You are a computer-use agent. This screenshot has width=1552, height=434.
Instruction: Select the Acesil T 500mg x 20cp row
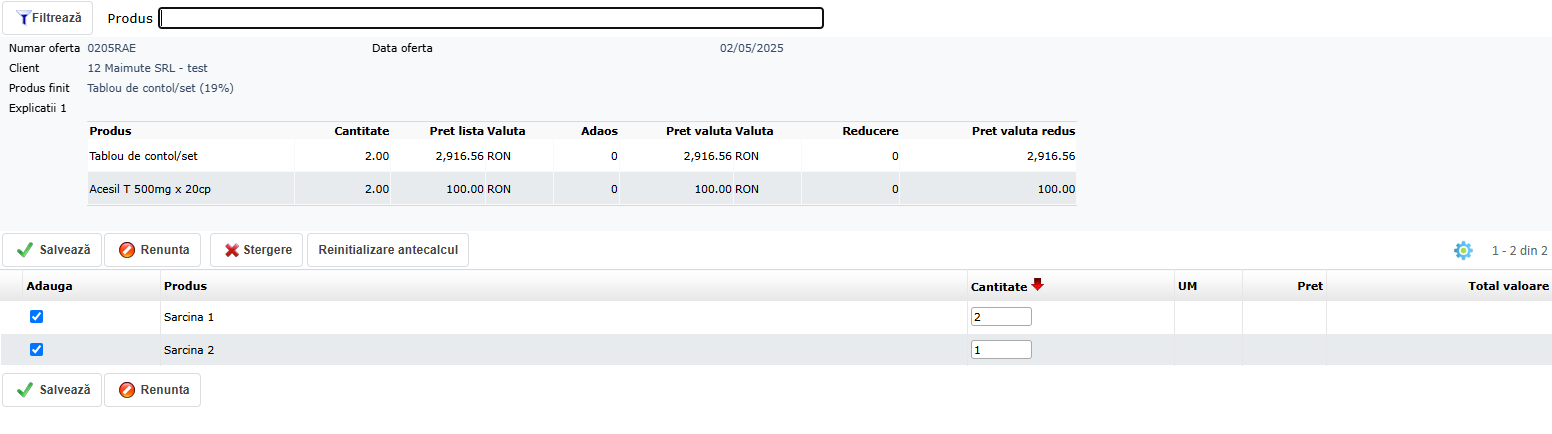(x=150, y=189)
